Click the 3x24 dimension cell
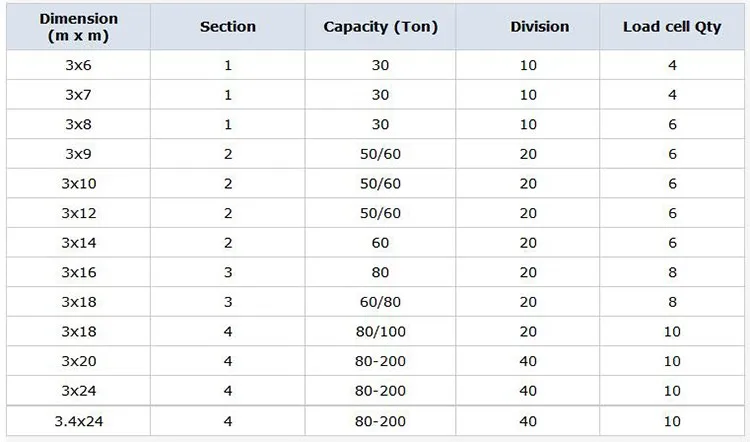This screenshot has width=750, height=442. (x=78, y=390)
